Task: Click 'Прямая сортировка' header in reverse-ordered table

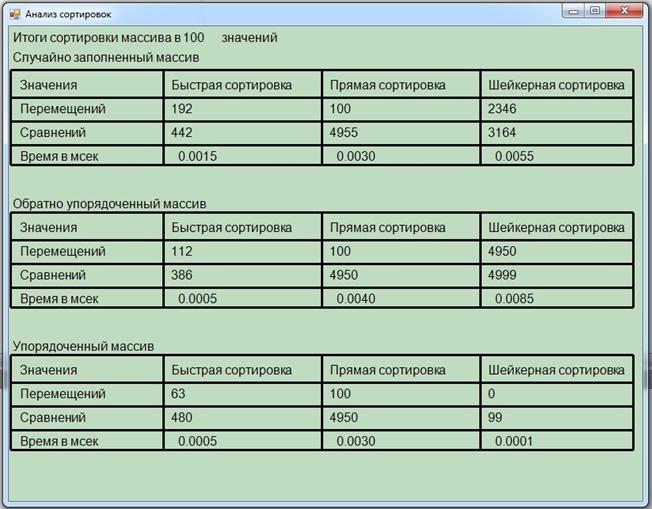Action: point(401,227)
